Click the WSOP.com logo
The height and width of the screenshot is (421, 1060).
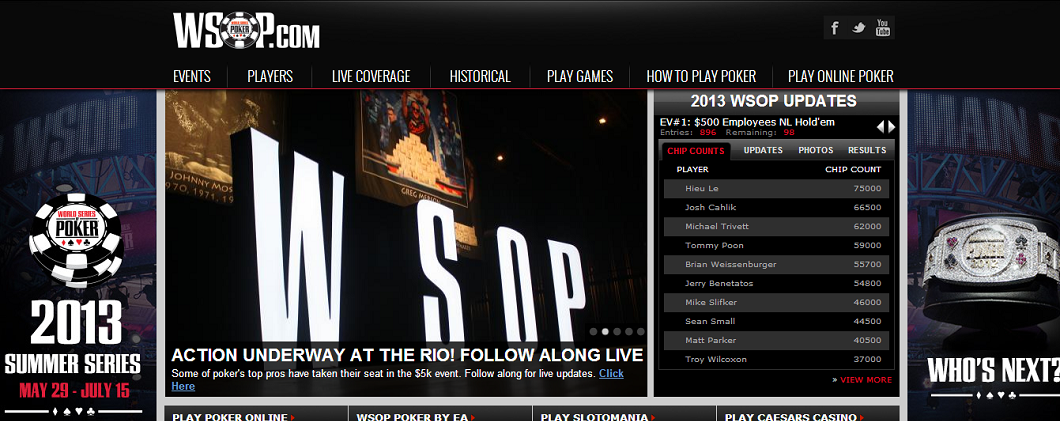(246, 31)
